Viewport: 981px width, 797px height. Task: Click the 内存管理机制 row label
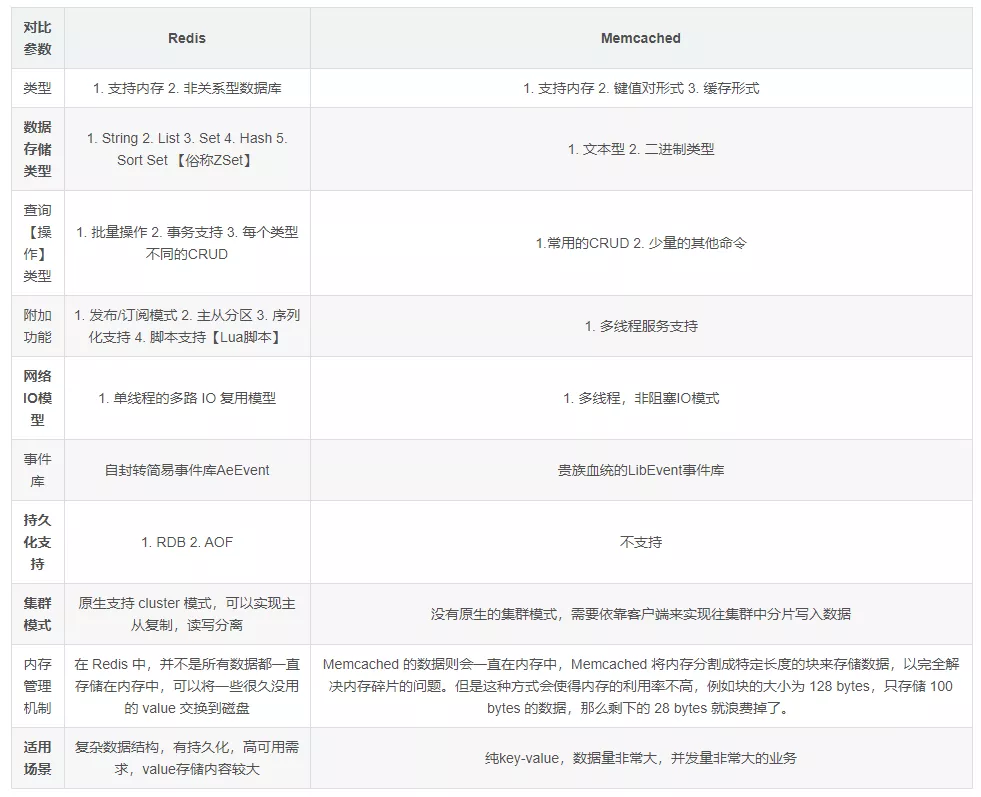tap(38, 686)
